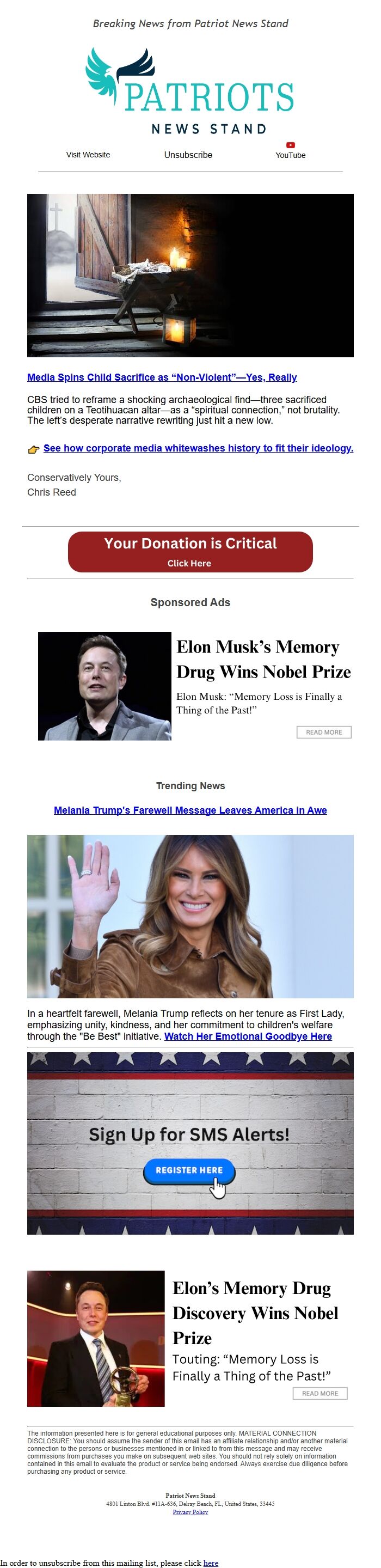Click READ MORE under the Memory Drug ad
The image size is (381, 1568).
coord(324,733)
